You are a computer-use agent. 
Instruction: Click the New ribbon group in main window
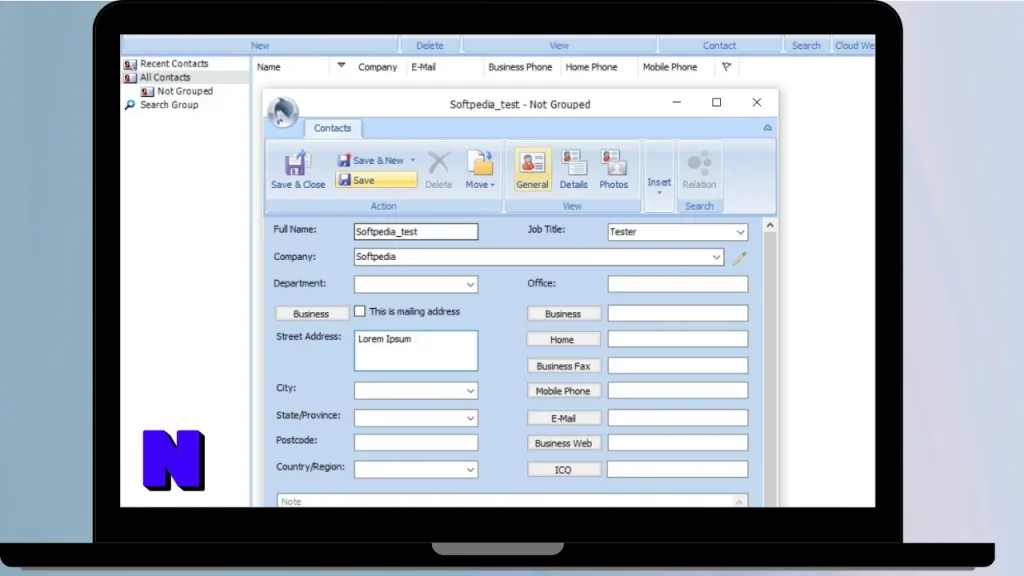tap(260, 46)
